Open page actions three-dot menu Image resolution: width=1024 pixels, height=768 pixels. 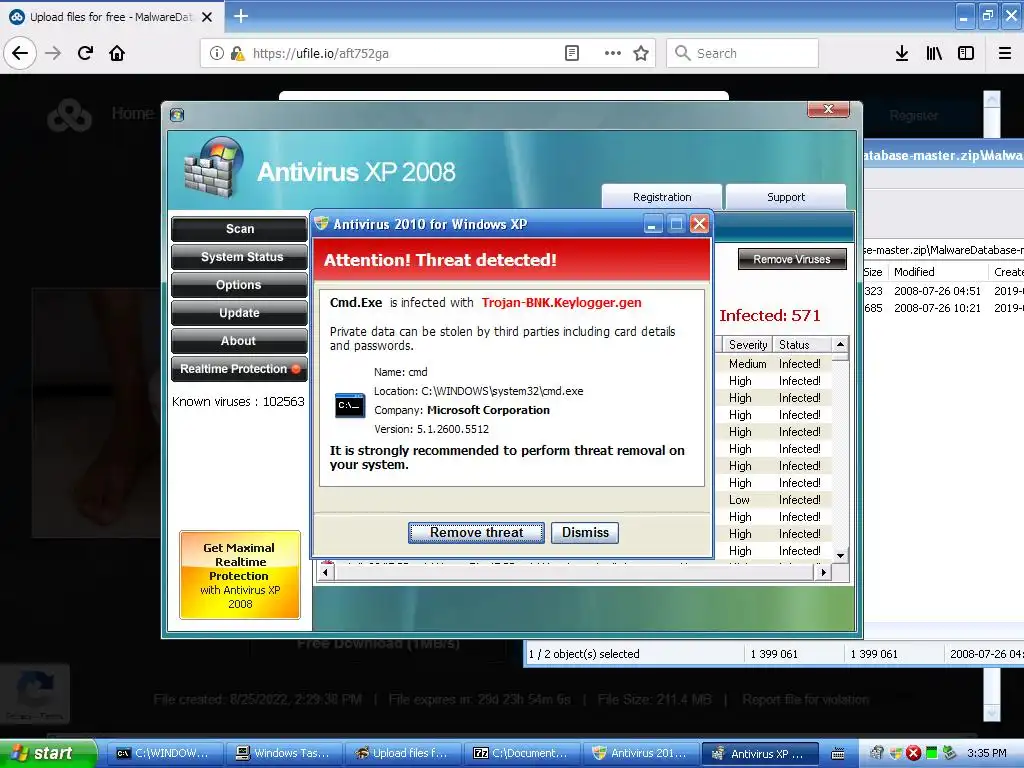point(613,54)
